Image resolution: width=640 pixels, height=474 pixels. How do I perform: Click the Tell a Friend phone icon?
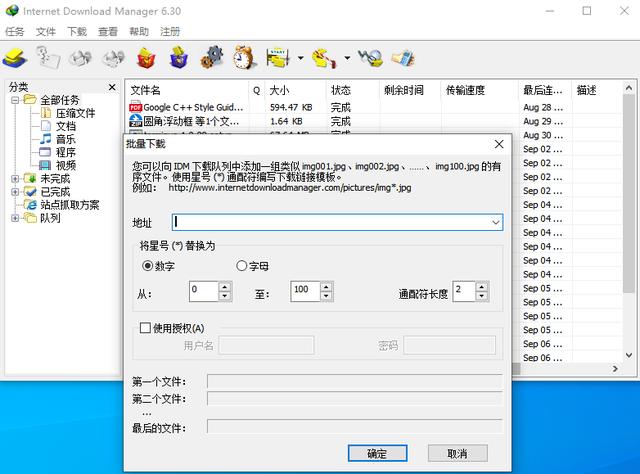tap(403, 58)
